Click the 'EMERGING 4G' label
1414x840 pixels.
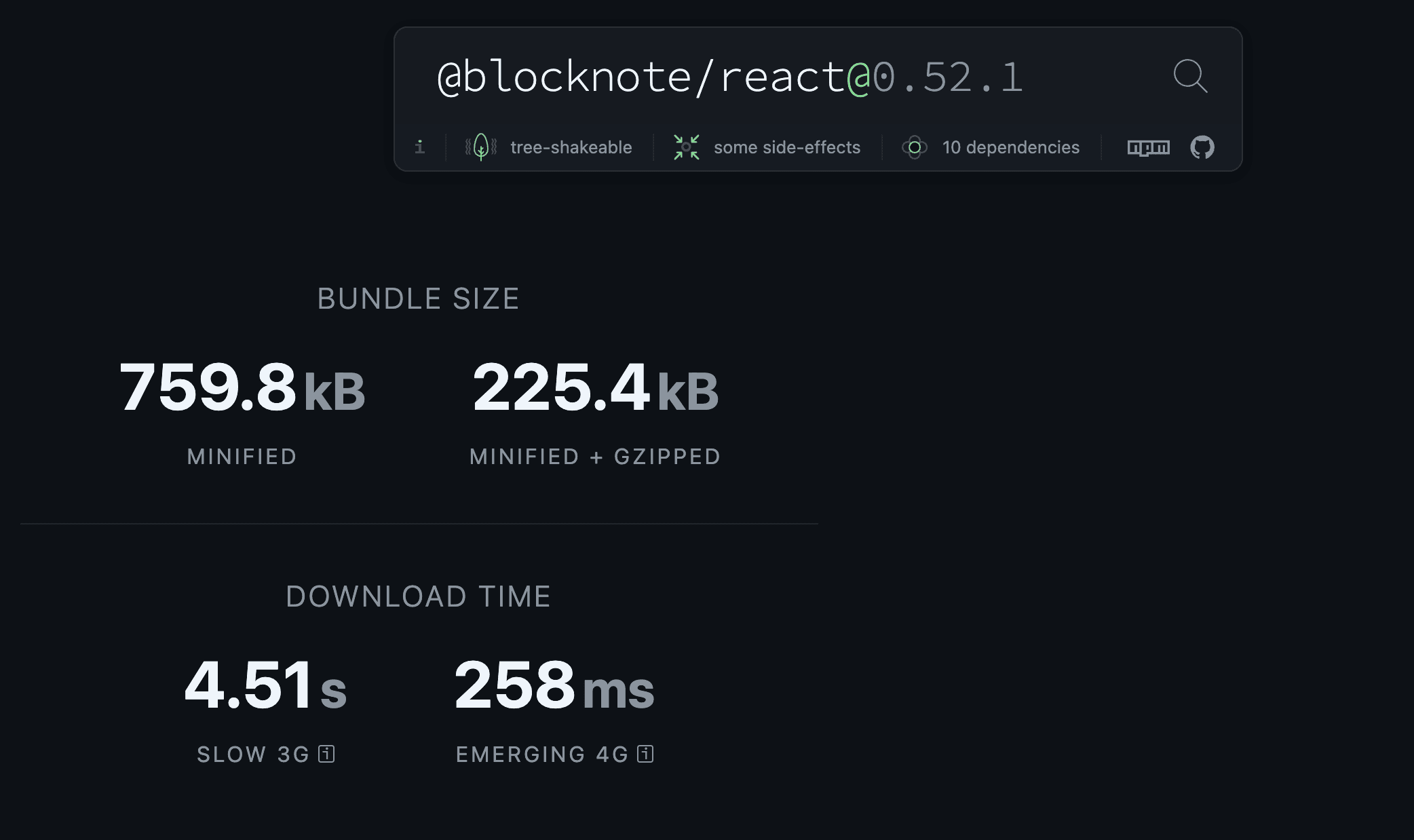point(542,755)
